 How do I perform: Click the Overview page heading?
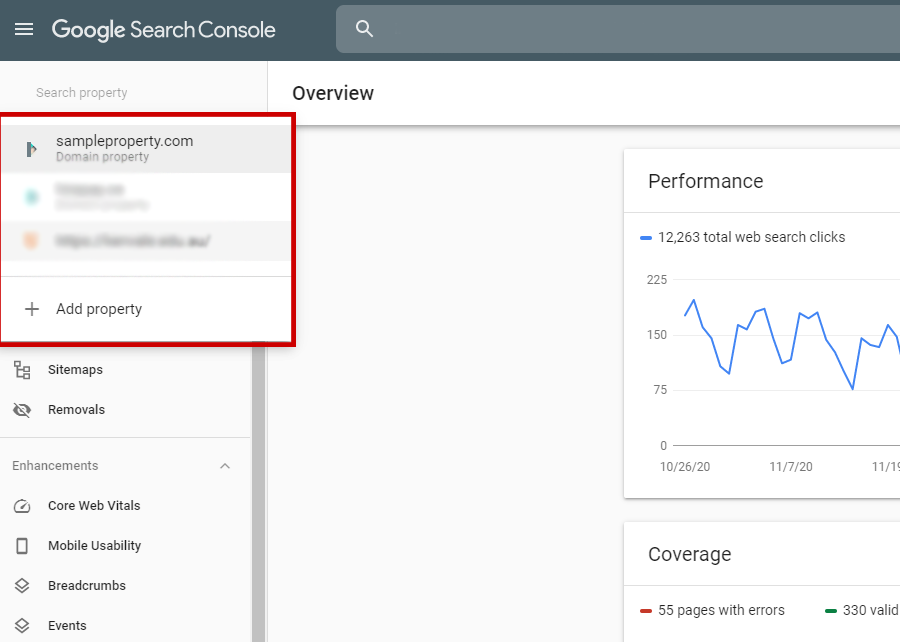coord(333,94)
